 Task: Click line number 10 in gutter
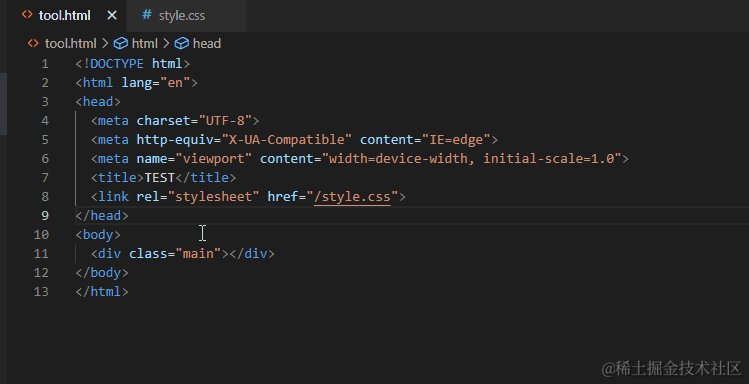41,235
